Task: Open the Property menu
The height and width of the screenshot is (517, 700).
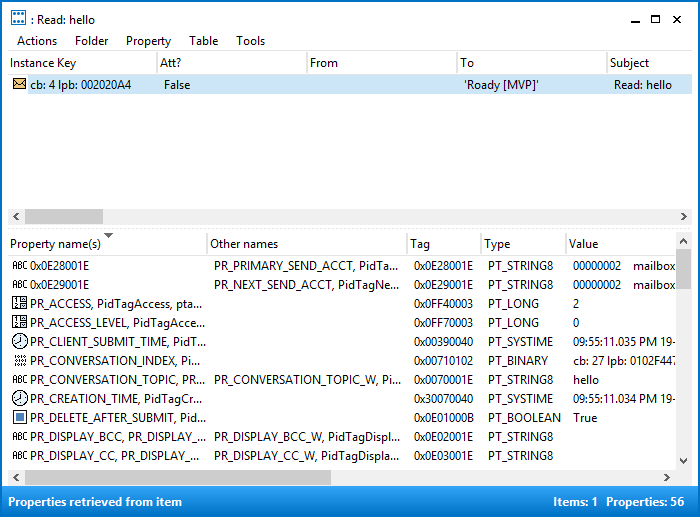Action: tap(148, 41)
